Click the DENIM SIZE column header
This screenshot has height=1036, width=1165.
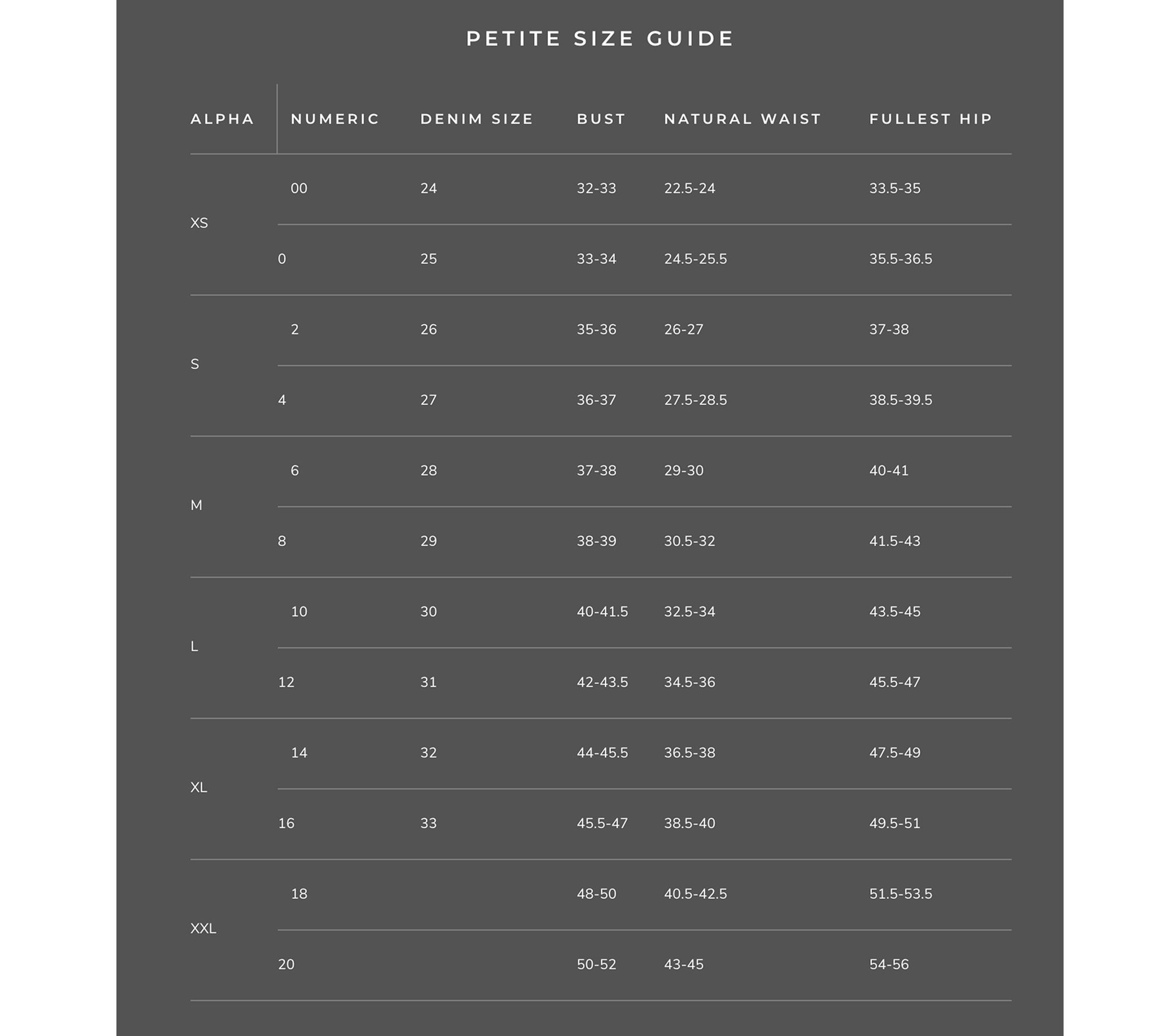[477, 119]
